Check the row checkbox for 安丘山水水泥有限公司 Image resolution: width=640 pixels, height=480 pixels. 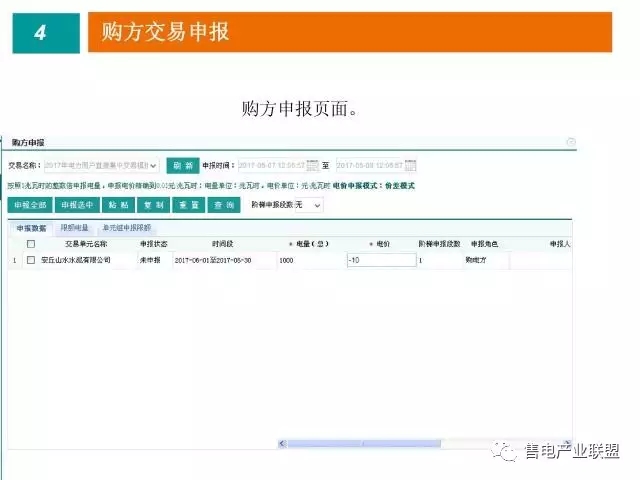tap(31, 260)
